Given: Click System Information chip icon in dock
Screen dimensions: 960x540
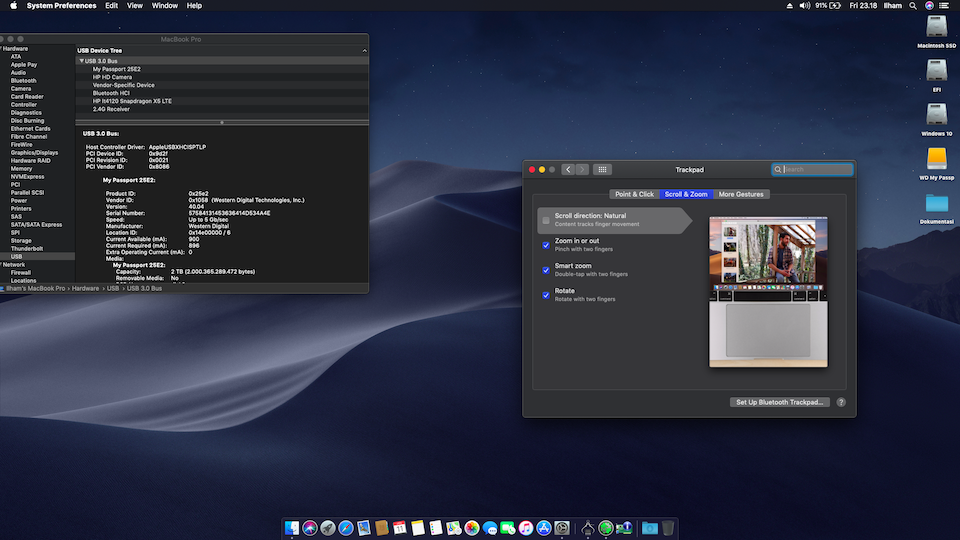Looking at the screenshot, I should (x=624, y=528).
